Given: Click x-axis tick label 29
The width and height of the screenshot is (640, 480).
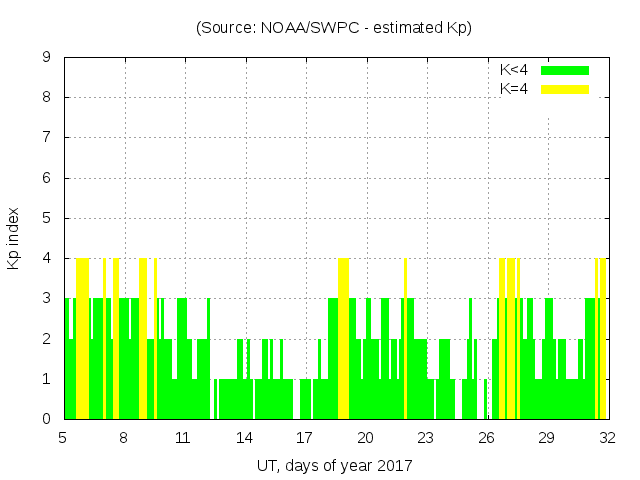Looking at the screenshot, I should coord(546,438).
